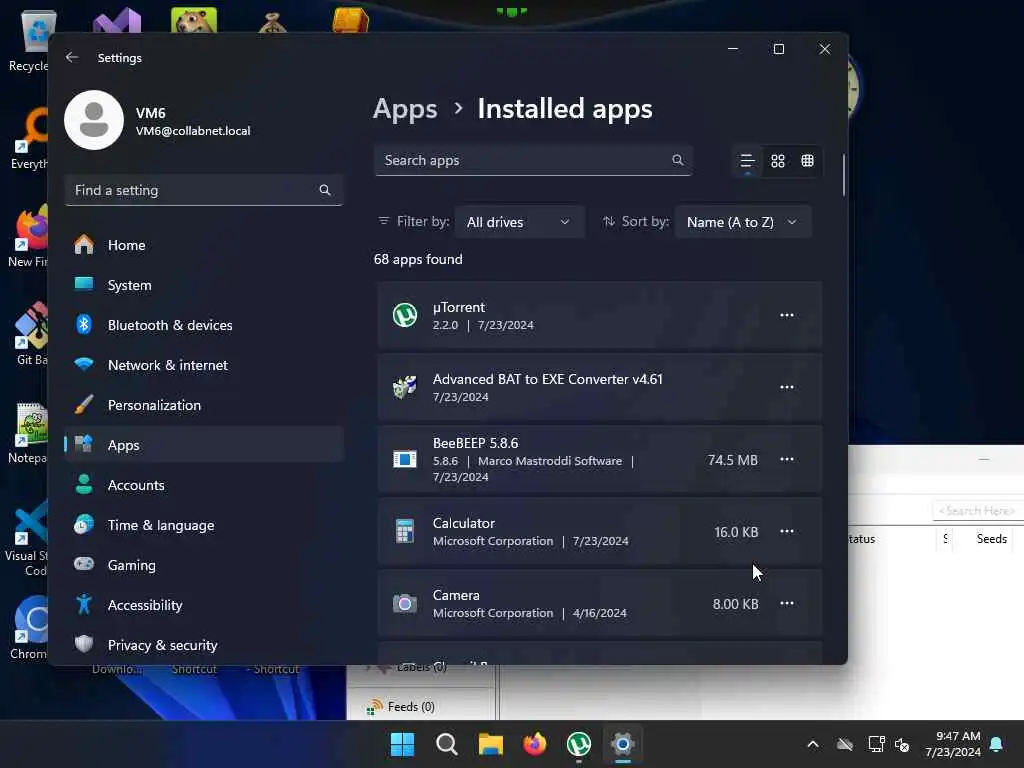Click the Apps breadcrumb link

click(x=405, y=109)
